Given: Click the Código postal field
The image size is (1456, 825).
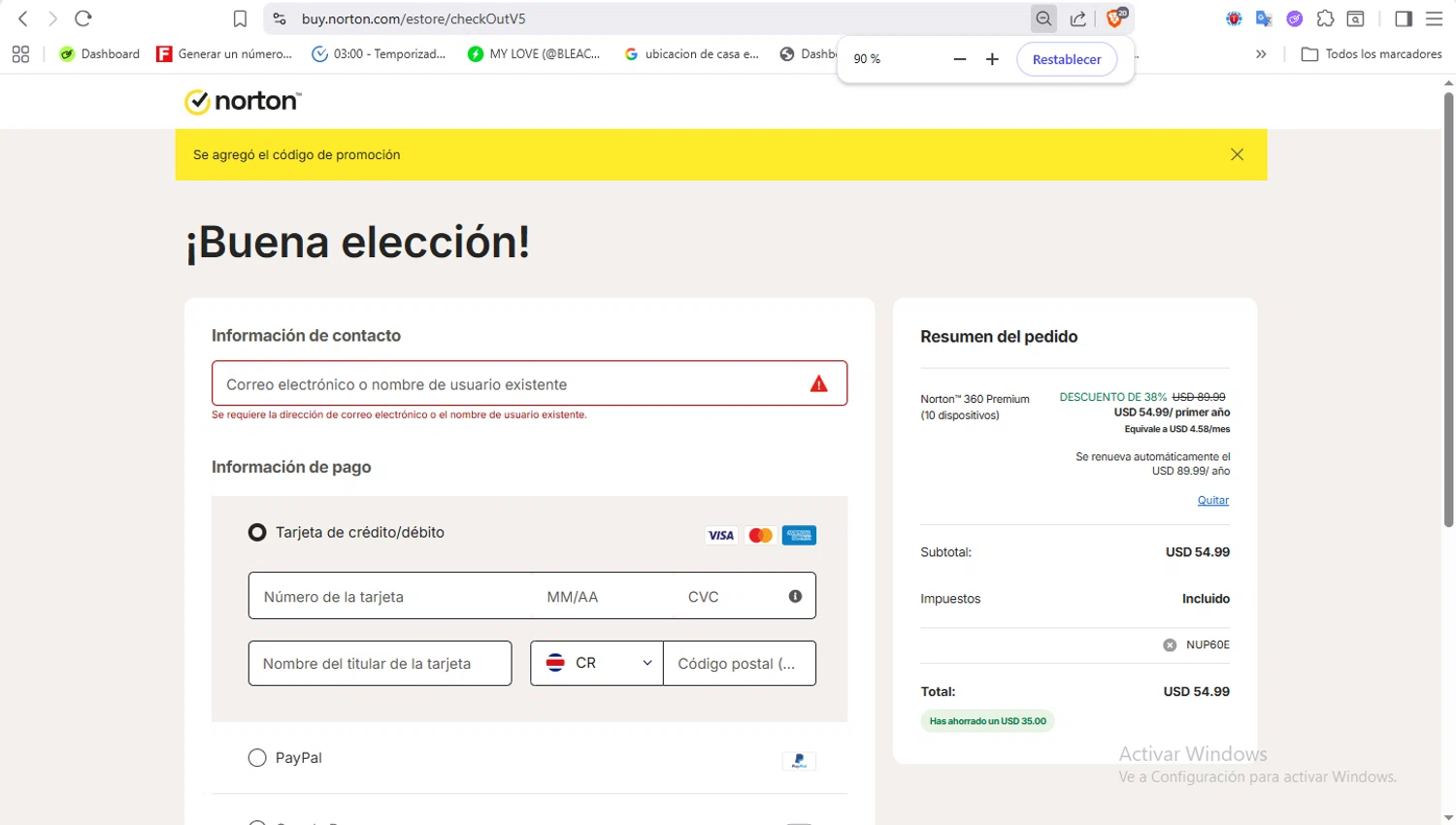Looking at the screenshot, I should 740,663.
